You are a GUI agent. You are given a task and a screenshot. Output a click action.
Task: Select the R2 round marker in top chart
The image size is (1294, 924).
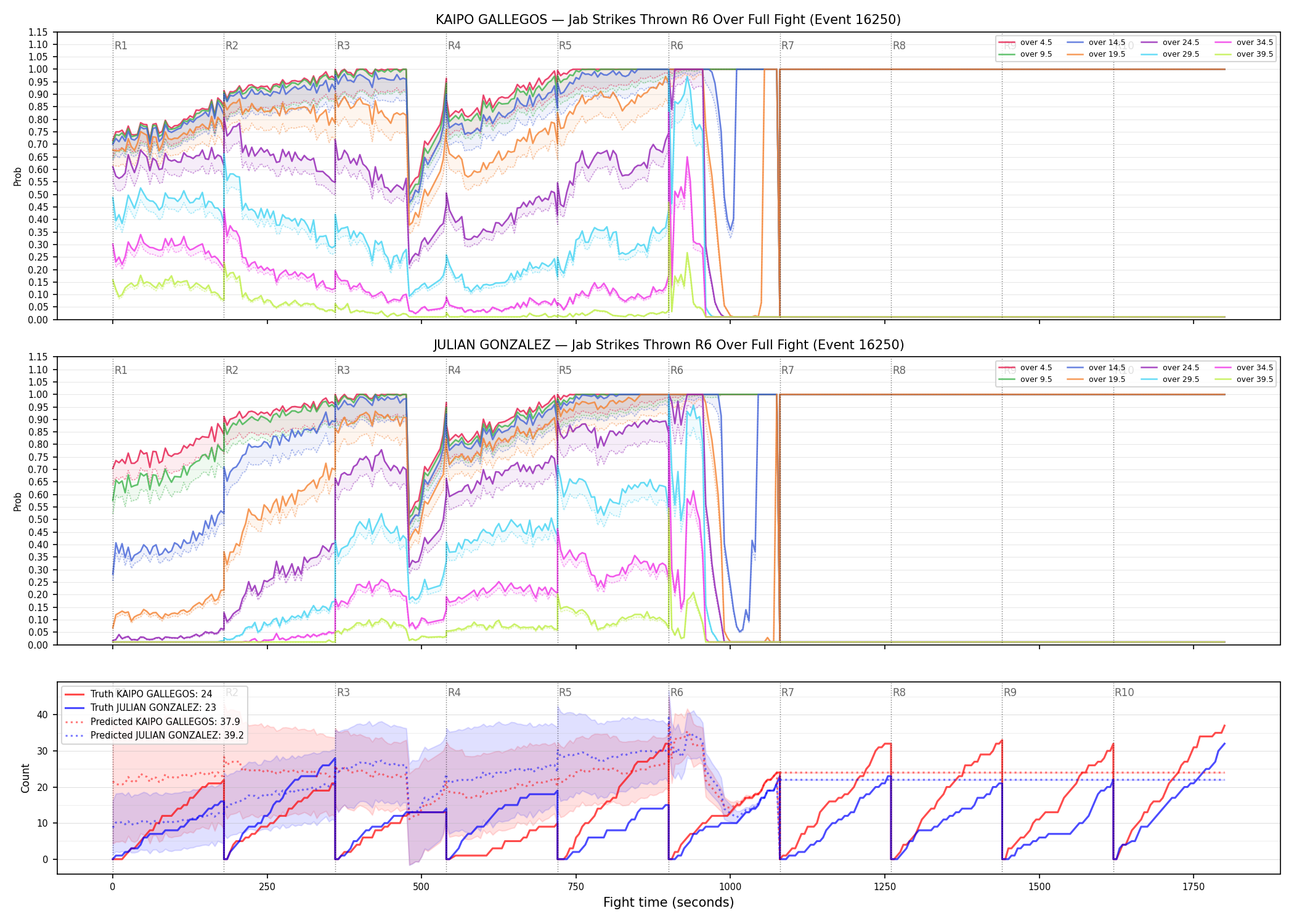pos(232,46)
